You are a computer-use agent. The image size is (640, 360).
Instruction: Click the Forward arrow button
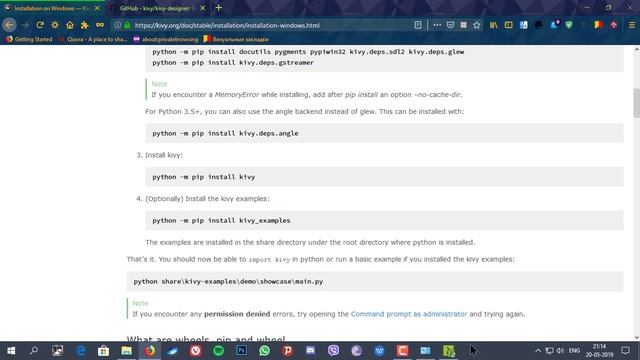pyautogui.click(x=25, y=25)
